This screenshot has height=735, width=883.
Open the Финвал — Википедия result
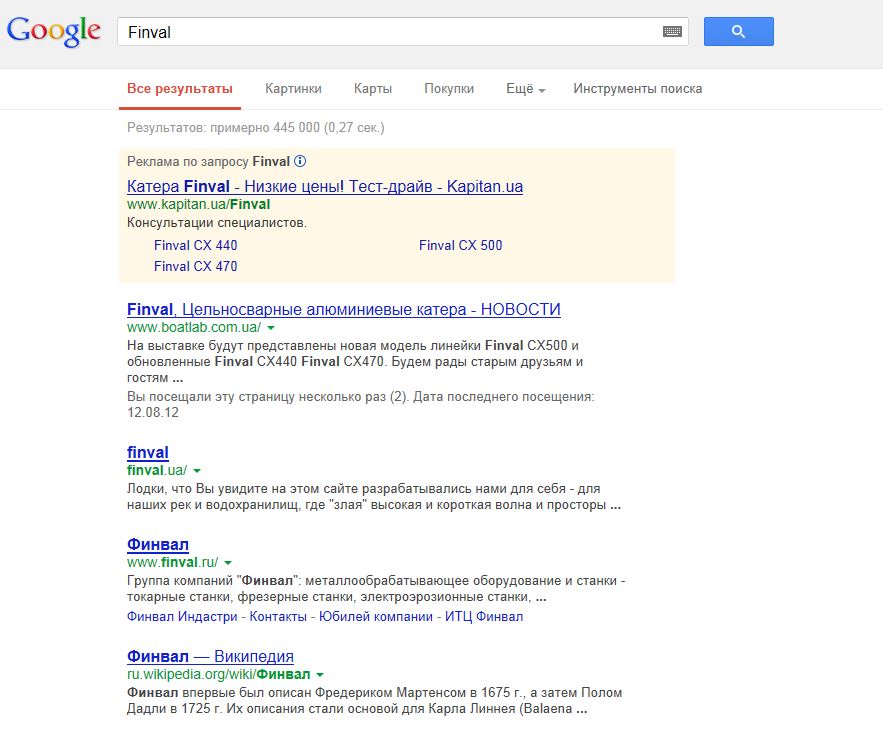click(x=210, y=656)
